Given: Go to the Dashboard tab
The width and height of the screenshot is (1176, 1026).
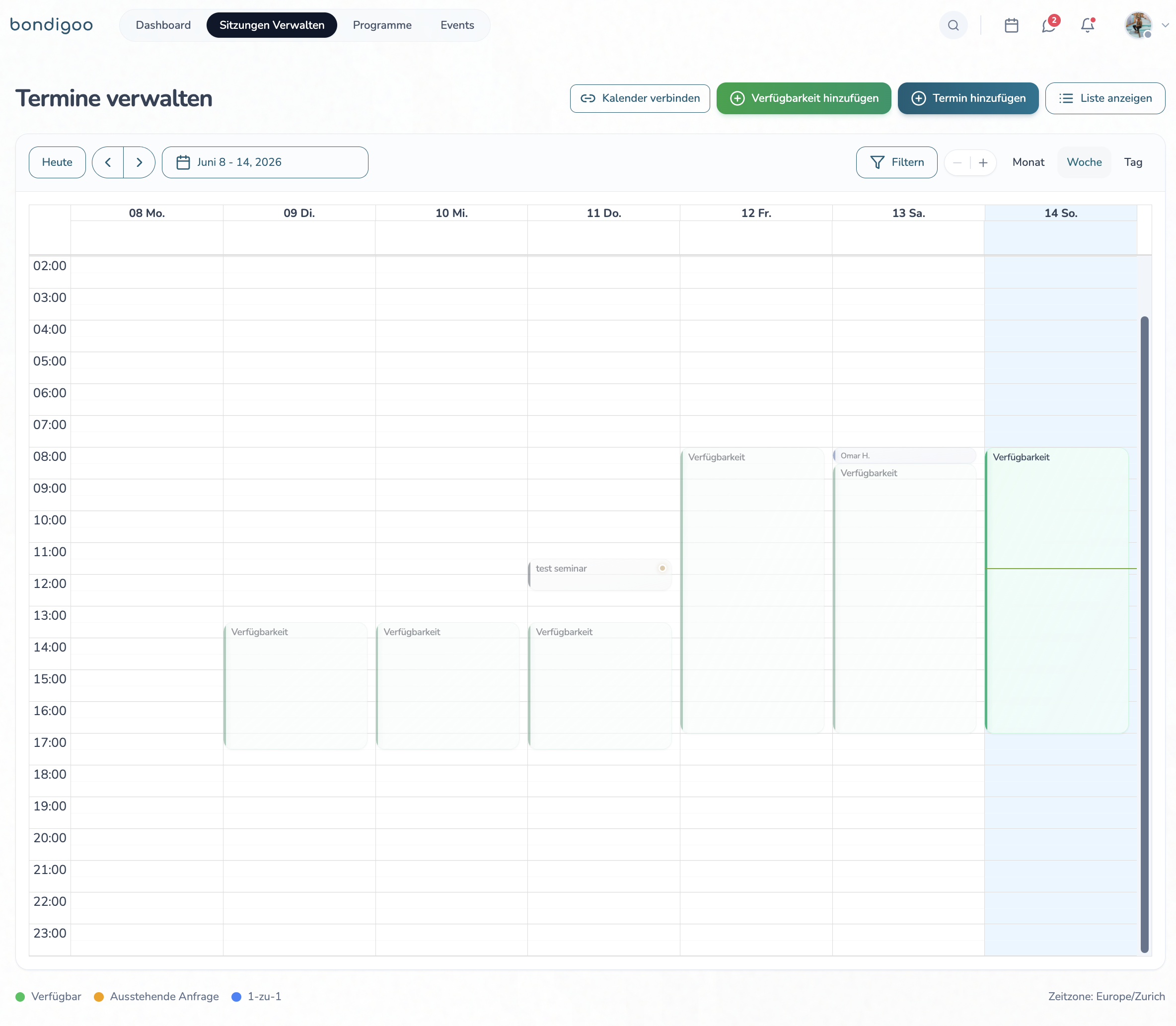Looking at the screenshot, I should tap(163, 25).
